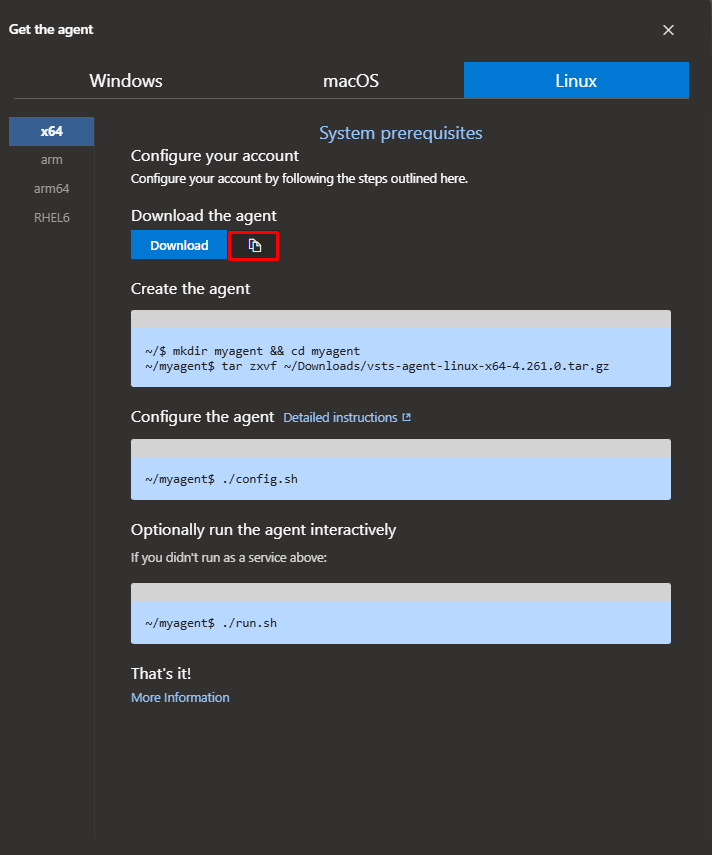Open the System prerequisites link
Screen dimensions: 712x855
pos(400,133)
